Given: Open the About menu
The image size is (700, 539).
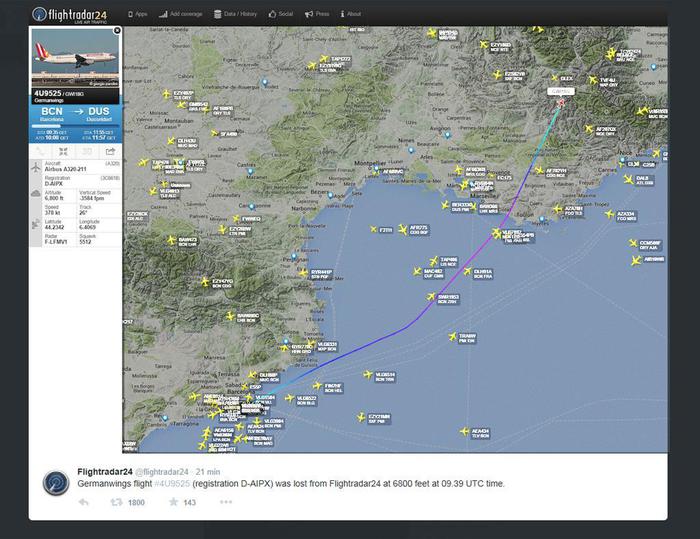Looking at the screenshot, I should coord(351,15).
